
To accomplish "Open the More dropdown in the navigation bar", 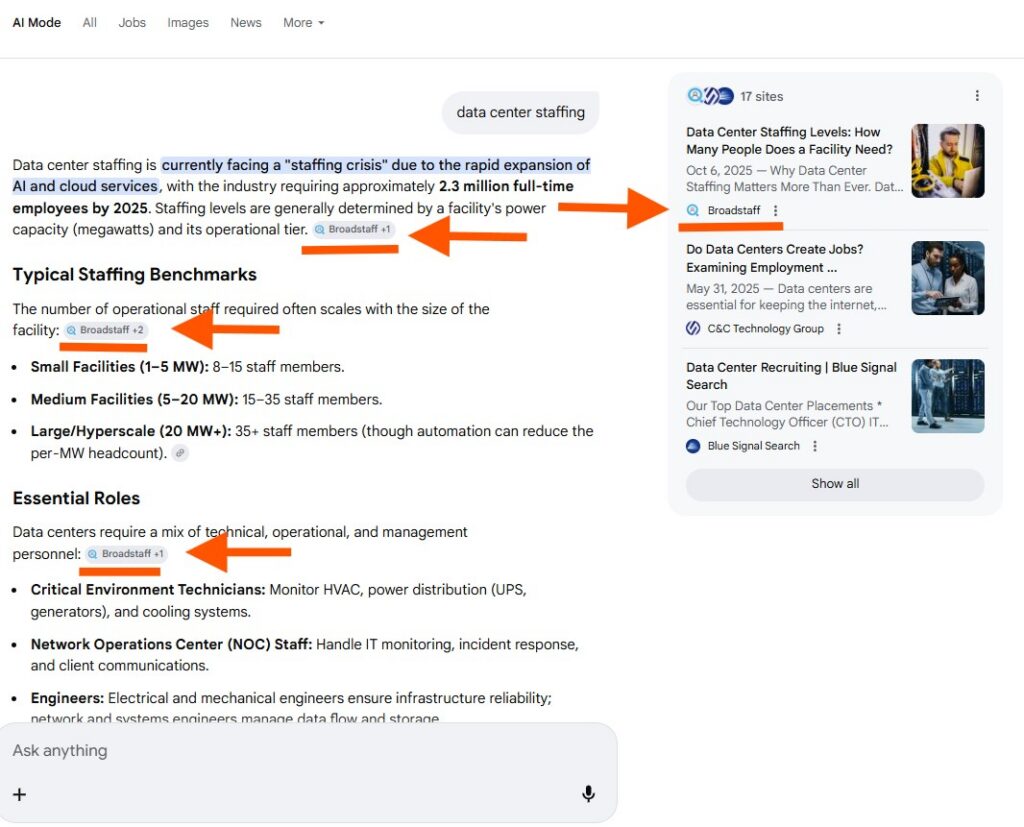I will [x=303, y=22].
